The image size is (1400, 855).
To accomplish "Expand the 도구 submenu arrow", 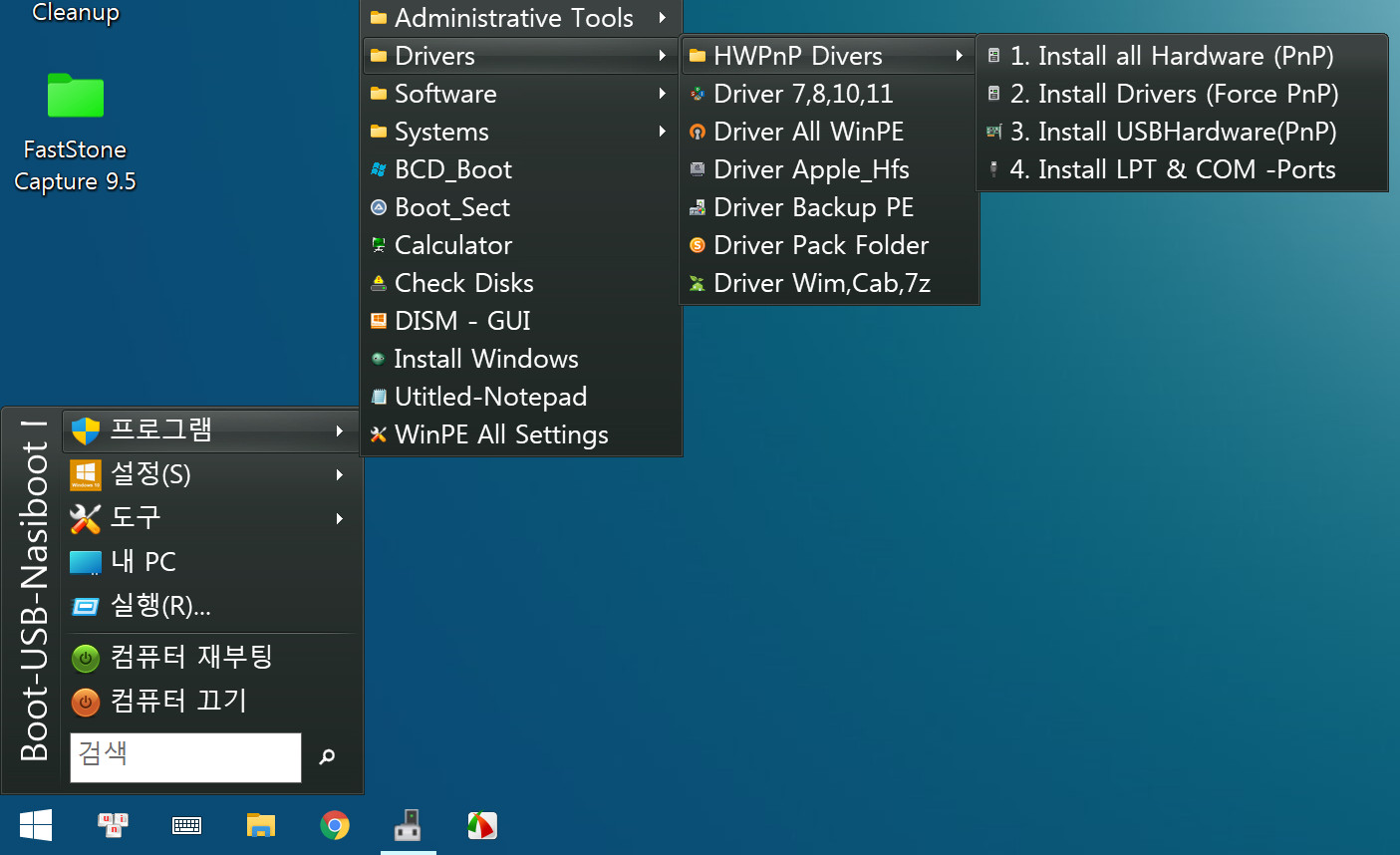I will coord(340,518).
